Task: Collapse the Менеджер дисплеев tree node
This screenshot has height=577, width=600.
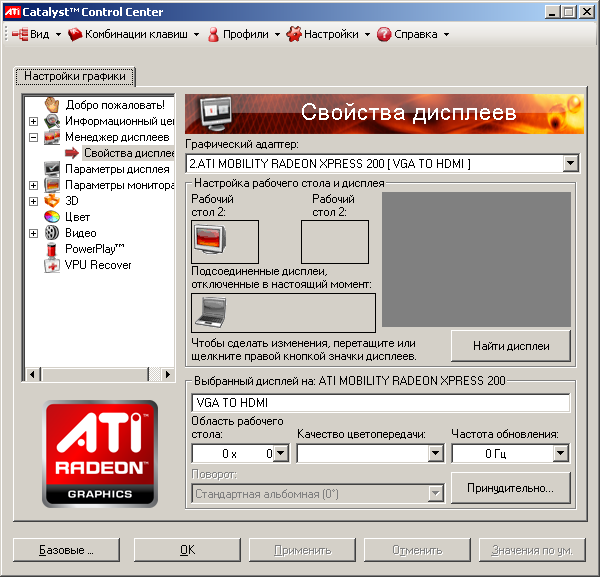Action: click(x=34, y=137)
